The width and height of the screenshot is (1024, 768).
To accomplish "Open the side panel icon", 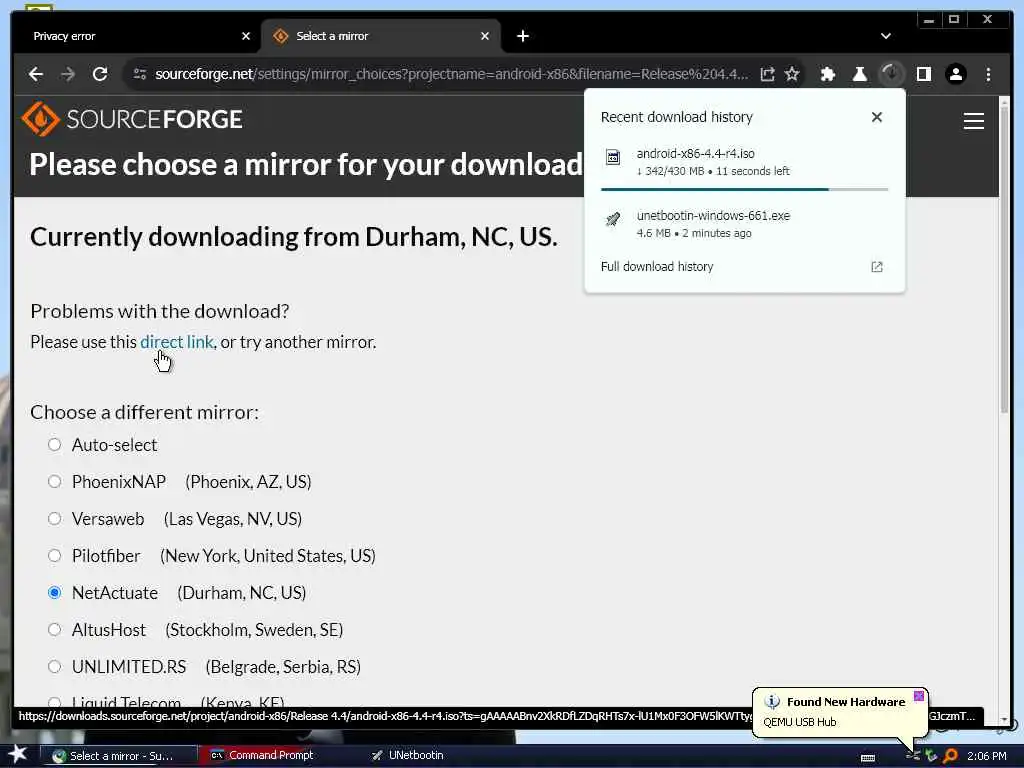I will click(x=923, y=74).
